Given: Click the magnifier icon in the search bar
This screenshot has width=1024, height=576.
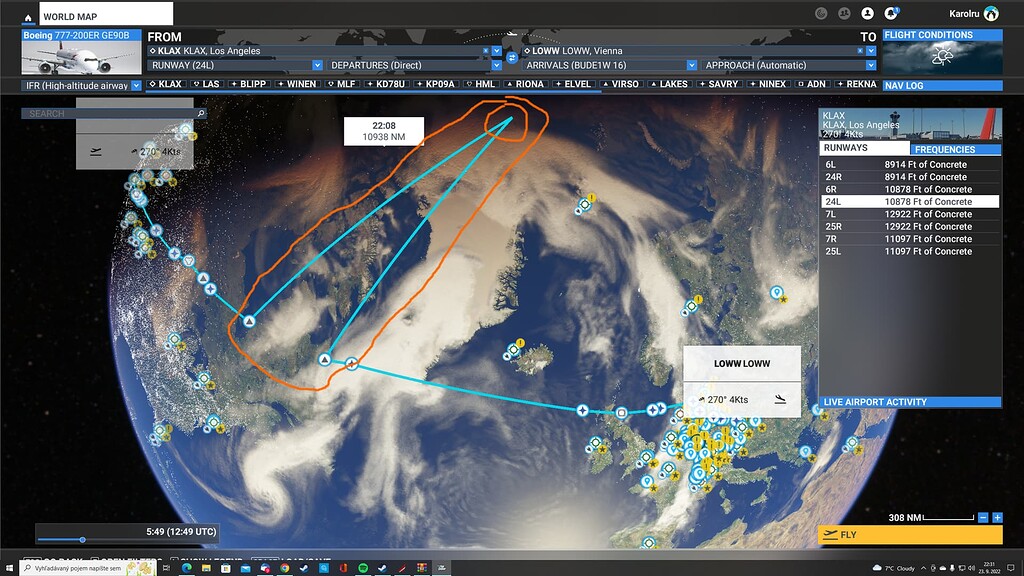Looking at the screenshot, I should click(x=200, y=114).
